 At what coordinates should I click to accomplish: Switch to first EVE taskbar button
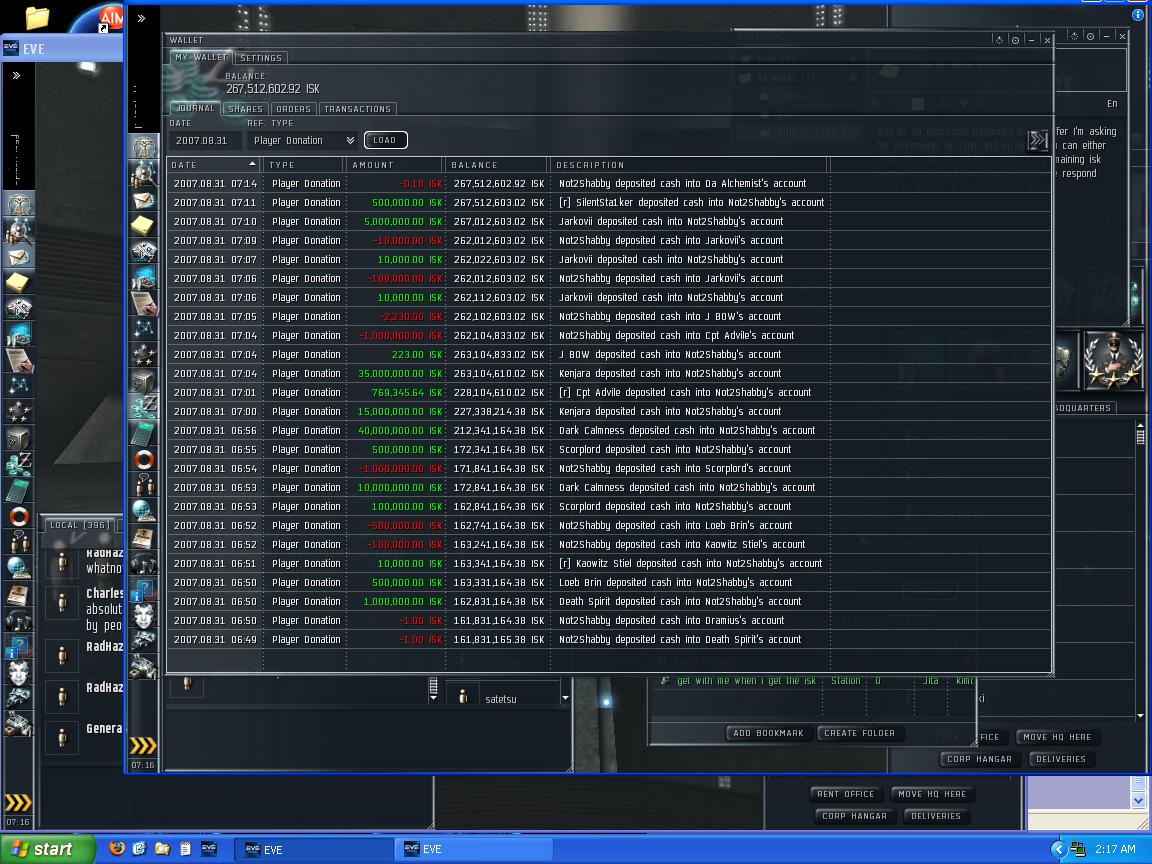pyautogui.click(x=312, y=849)
